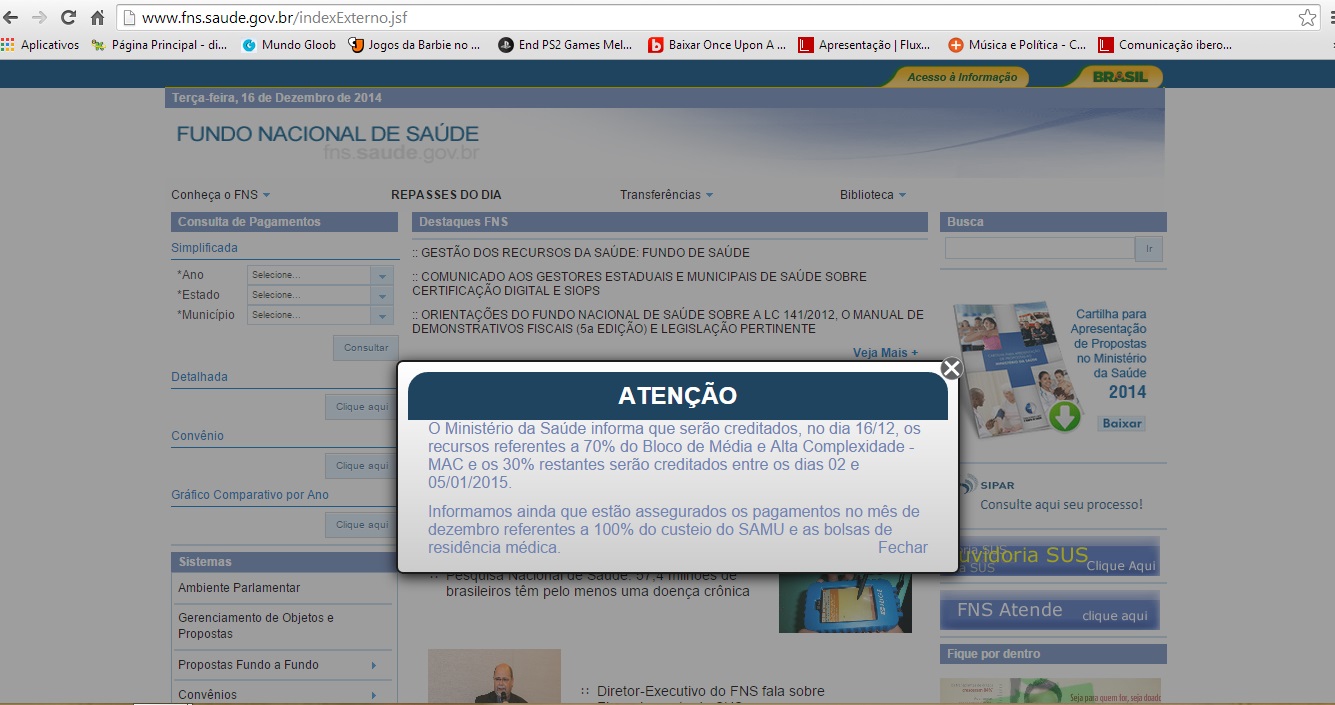
Task: Click the Diretor-Executivo news photo thumbnail
Action: pos(494,677)
